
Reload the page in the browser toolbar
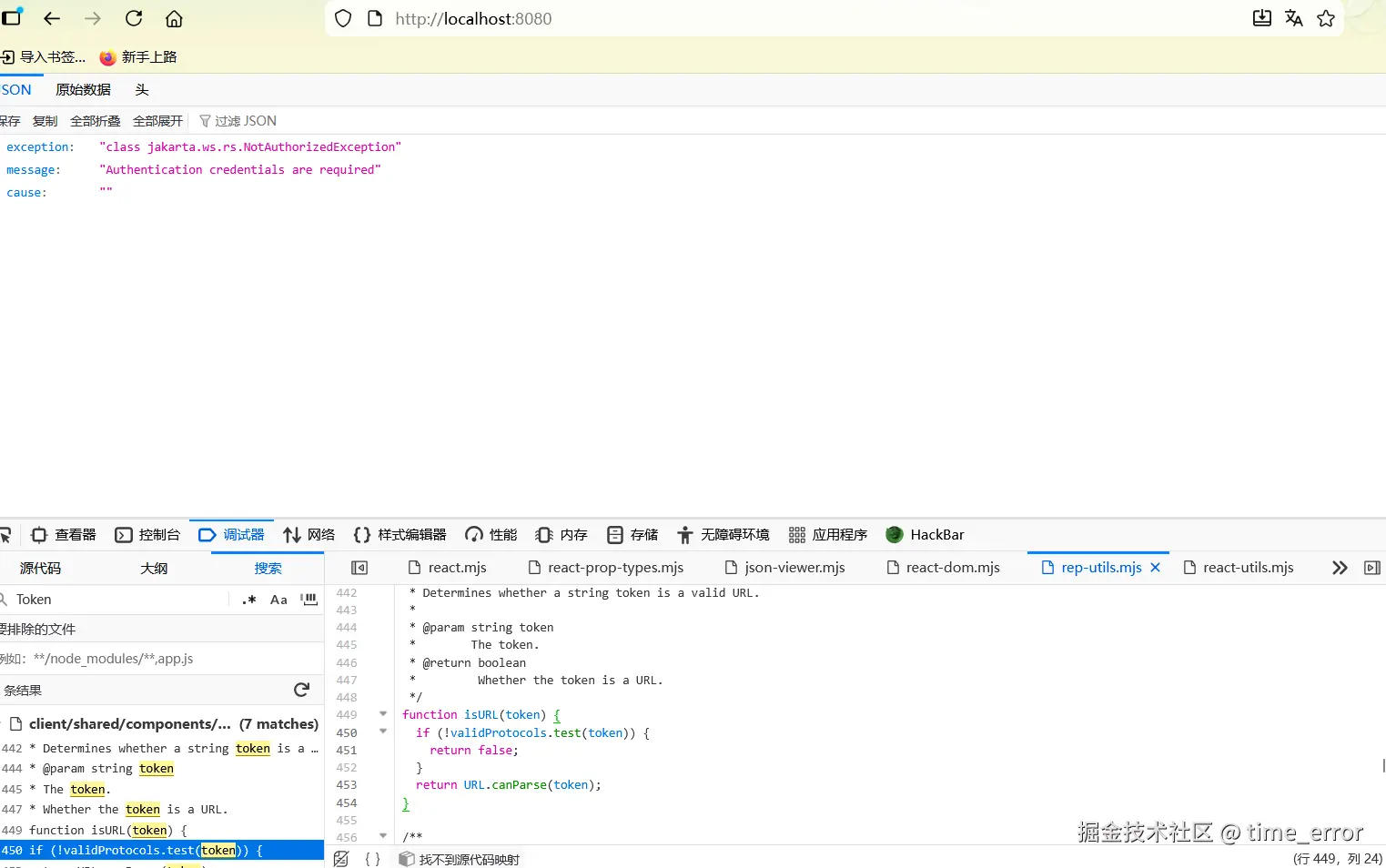(x=133, y=18)
